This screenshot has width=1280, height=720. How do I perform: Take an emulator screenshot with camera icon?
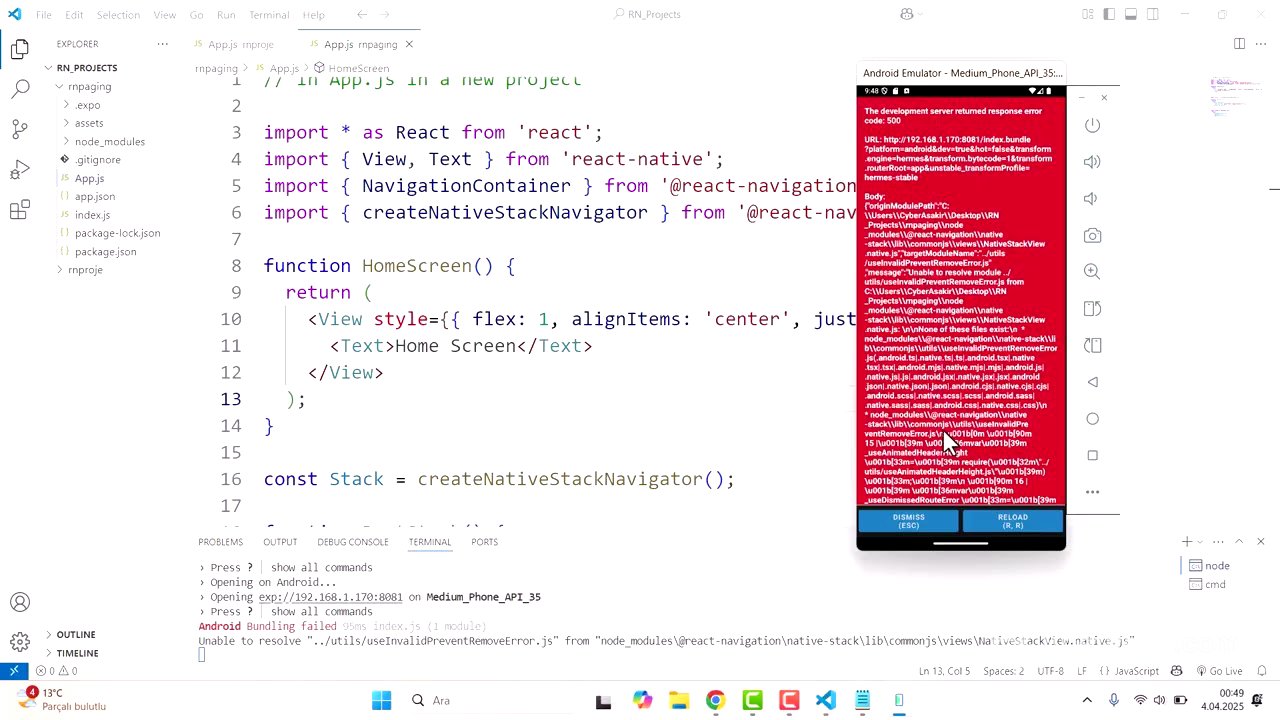tap(1092, 236)
